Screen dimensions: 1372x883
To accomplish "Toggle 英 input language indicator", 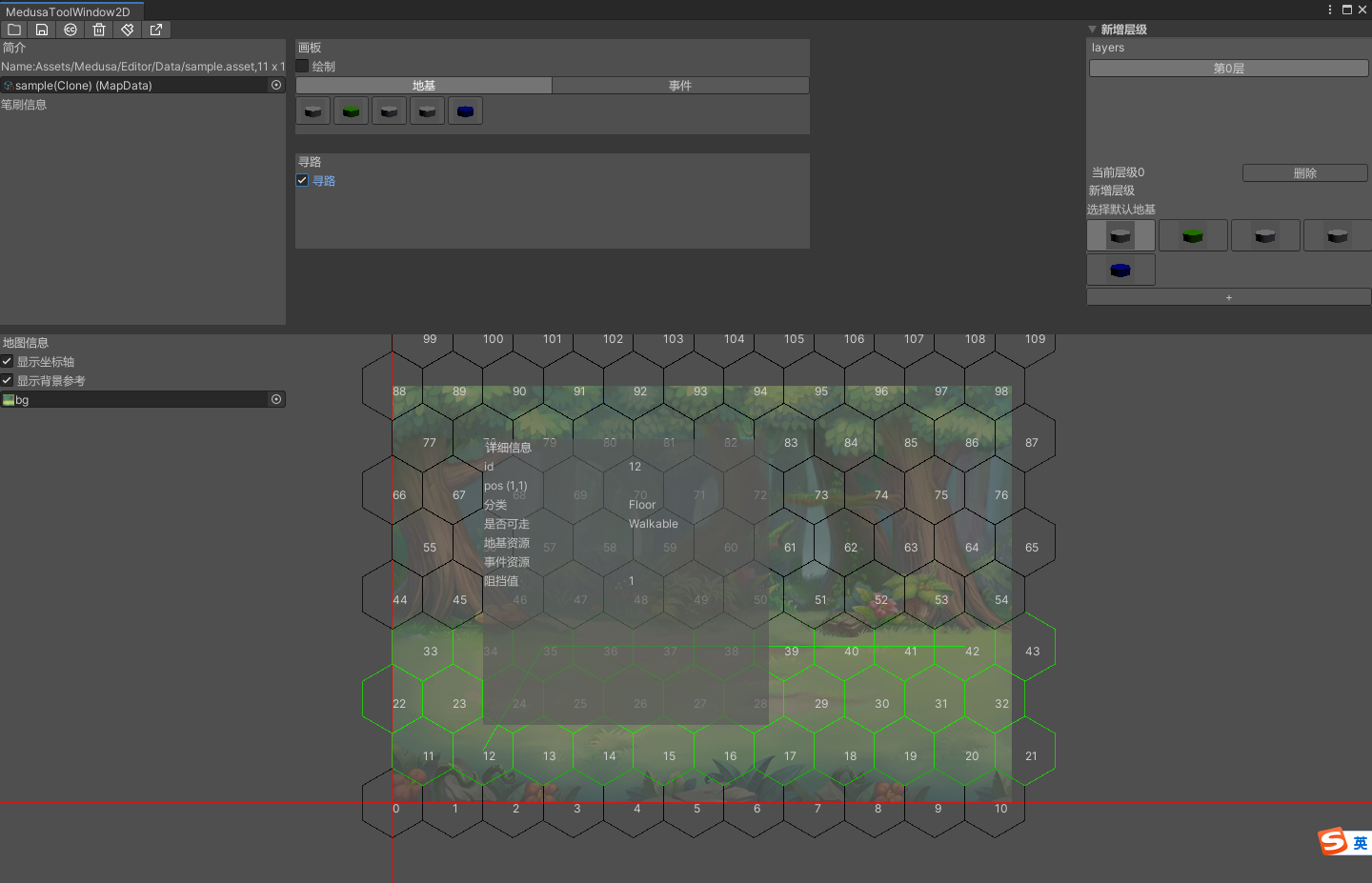I will [x=1361, y=843].
